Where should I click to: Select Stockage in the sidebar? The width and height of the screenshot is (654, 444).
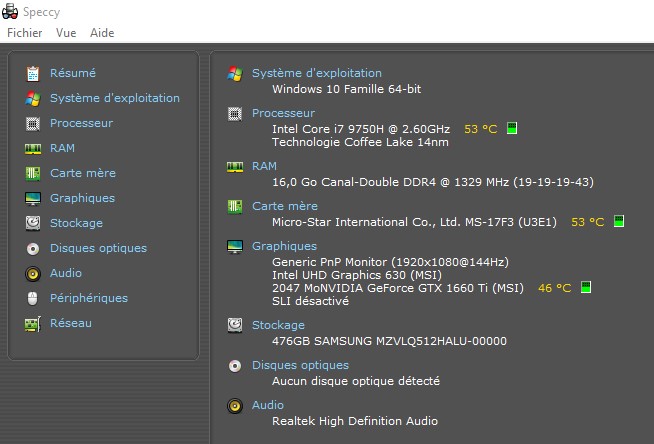[x=76, y=223]
